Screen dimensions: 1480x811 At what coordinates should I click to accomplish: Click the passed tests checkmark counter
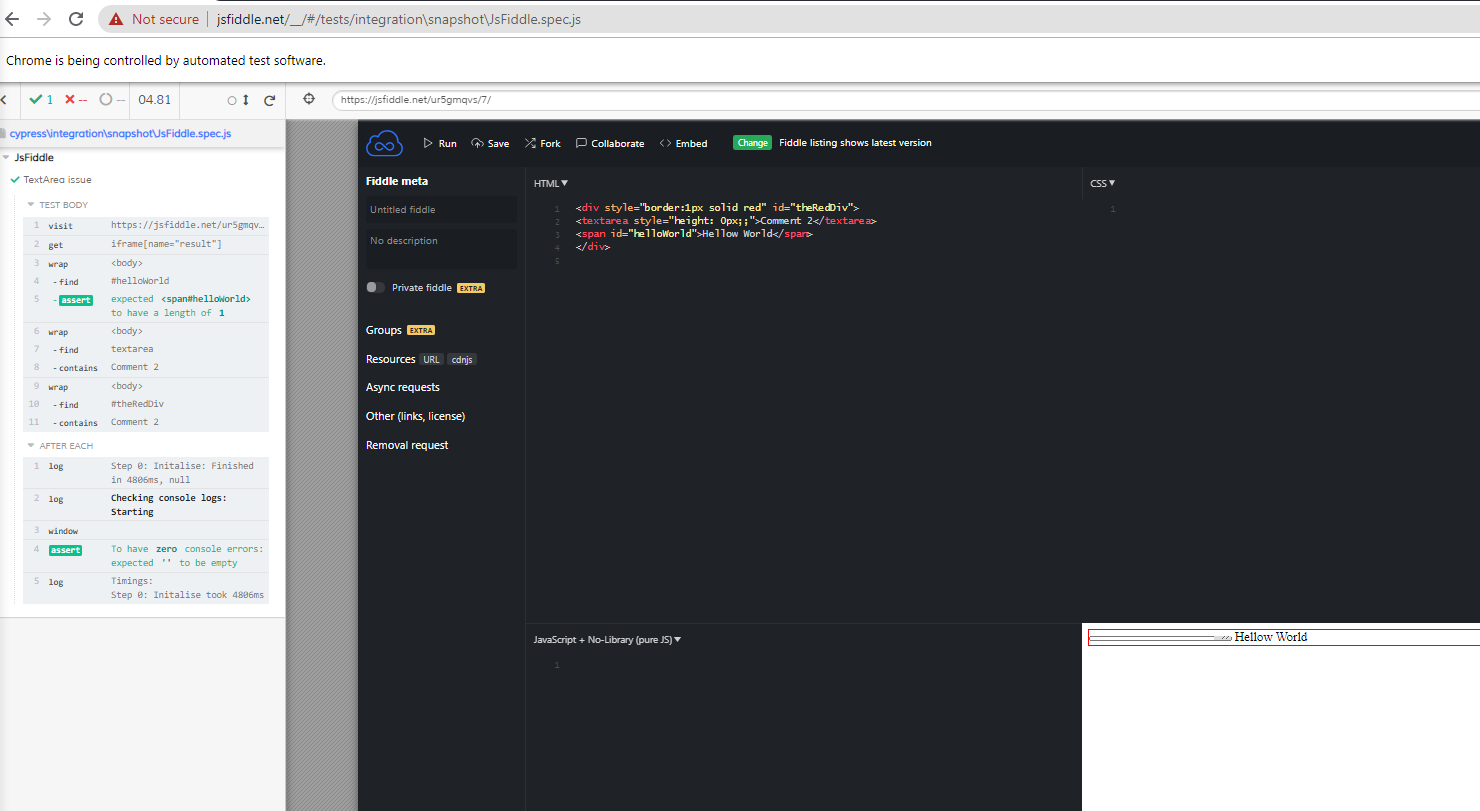pyautogui.click(x=41, y=99)
